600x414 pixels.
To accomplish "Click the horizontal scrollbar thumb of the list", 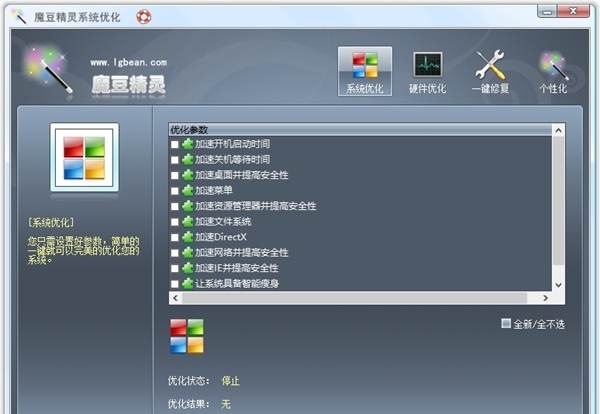I will click(x=354, y=298).
